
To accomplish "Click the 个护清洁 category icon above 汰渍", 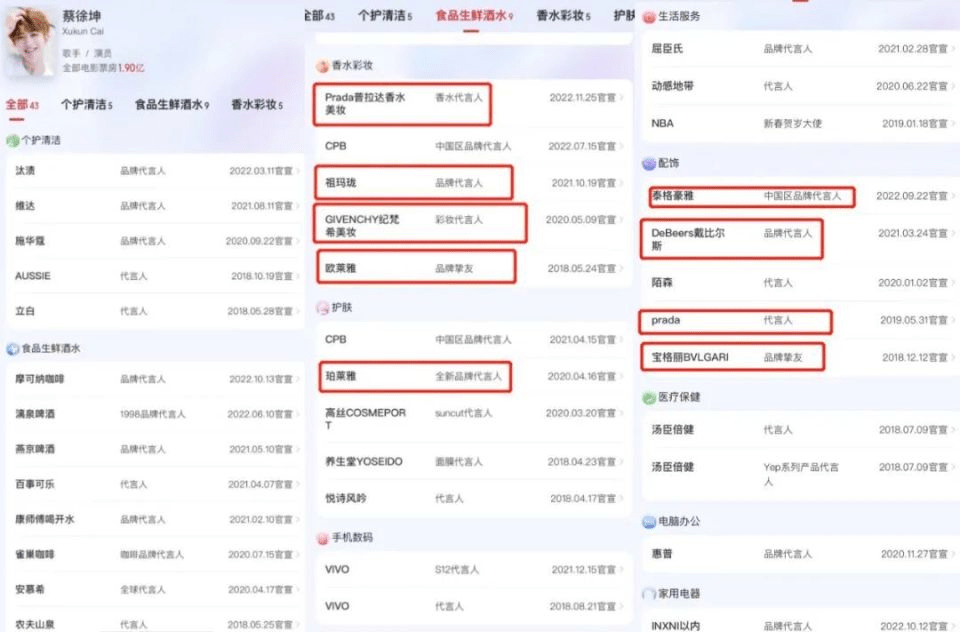I will 12,140.
